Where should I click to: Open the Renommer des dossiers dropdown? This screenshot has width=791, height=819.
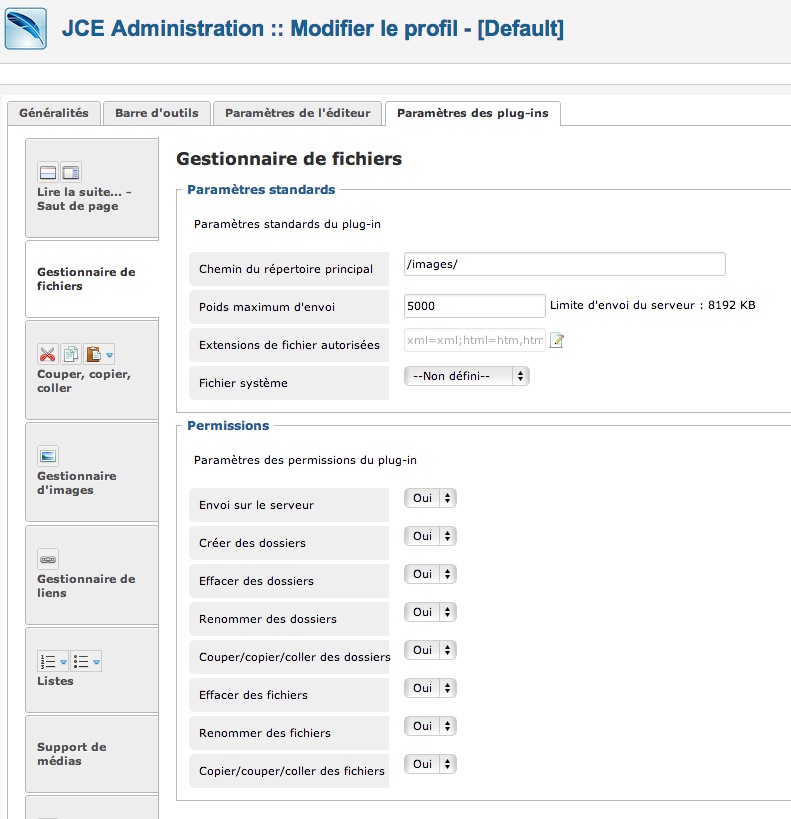[x=431, y=612]
